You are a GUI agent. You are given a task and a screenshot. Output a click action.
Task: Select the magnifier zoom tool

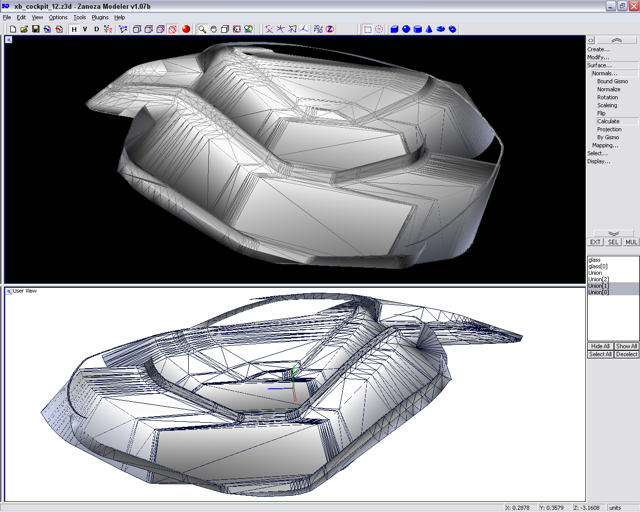[x=202, y=29]
